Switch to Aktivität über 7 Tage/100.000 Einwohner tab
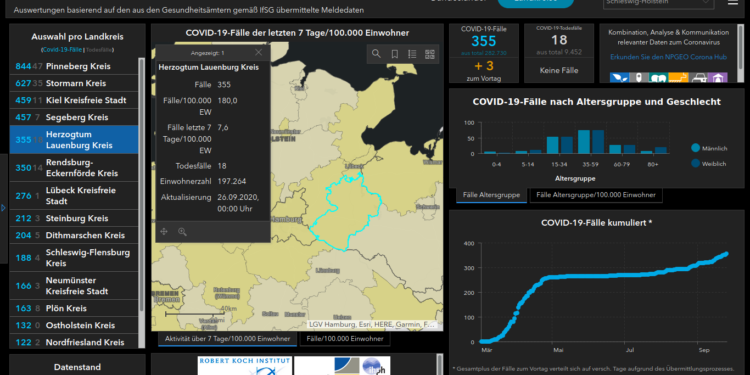Image resolution: width=750 pixels, height=375 pixels. pyautogui.click(x=228, y=339)
